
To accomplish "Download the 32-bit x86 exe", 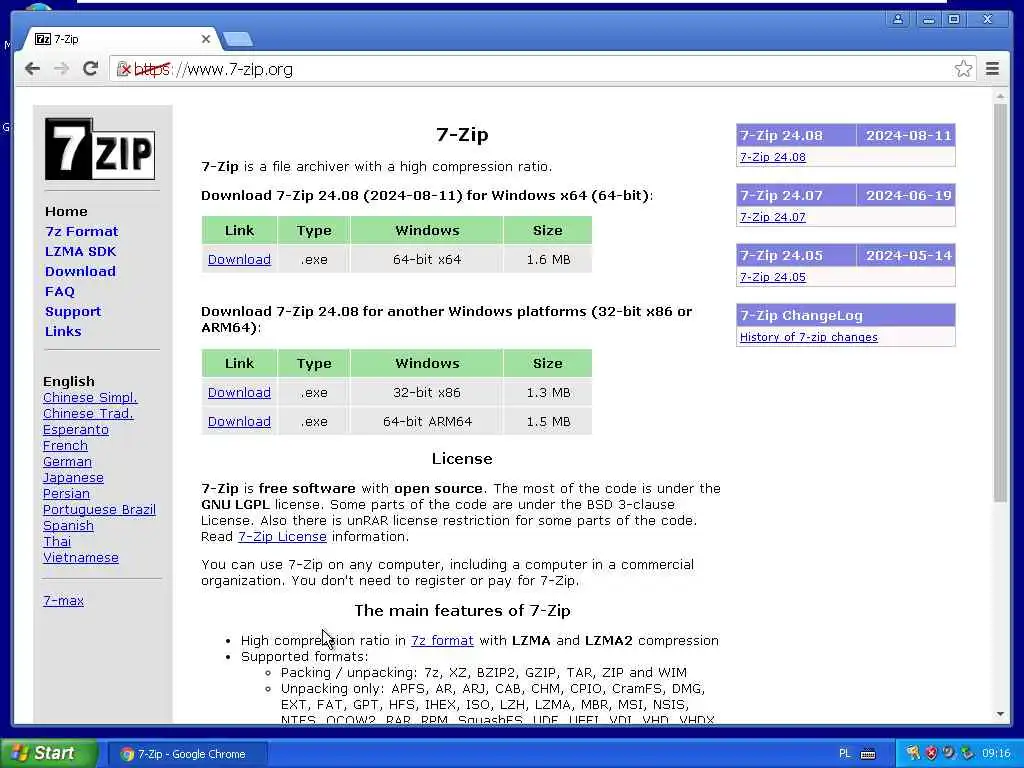I will pos(239,392).
